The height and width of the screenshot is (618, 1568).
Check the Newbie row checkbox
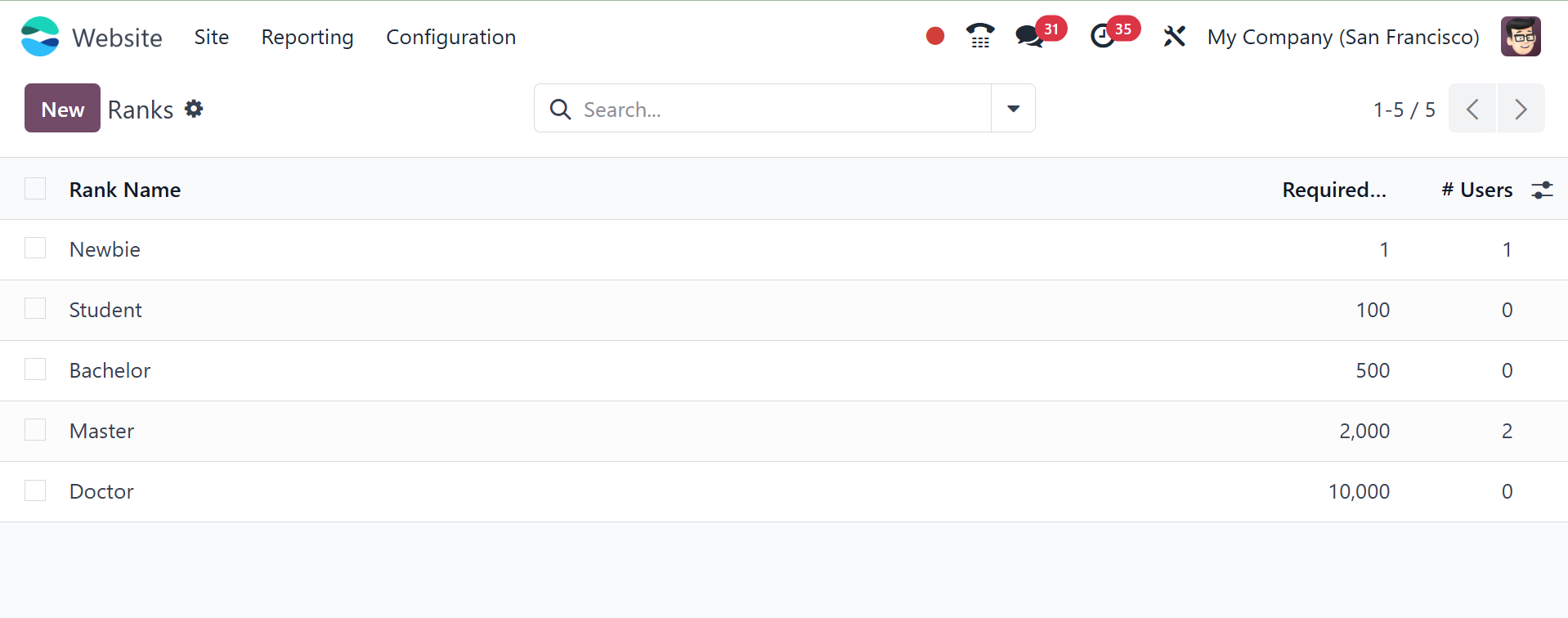click(35, 249)
